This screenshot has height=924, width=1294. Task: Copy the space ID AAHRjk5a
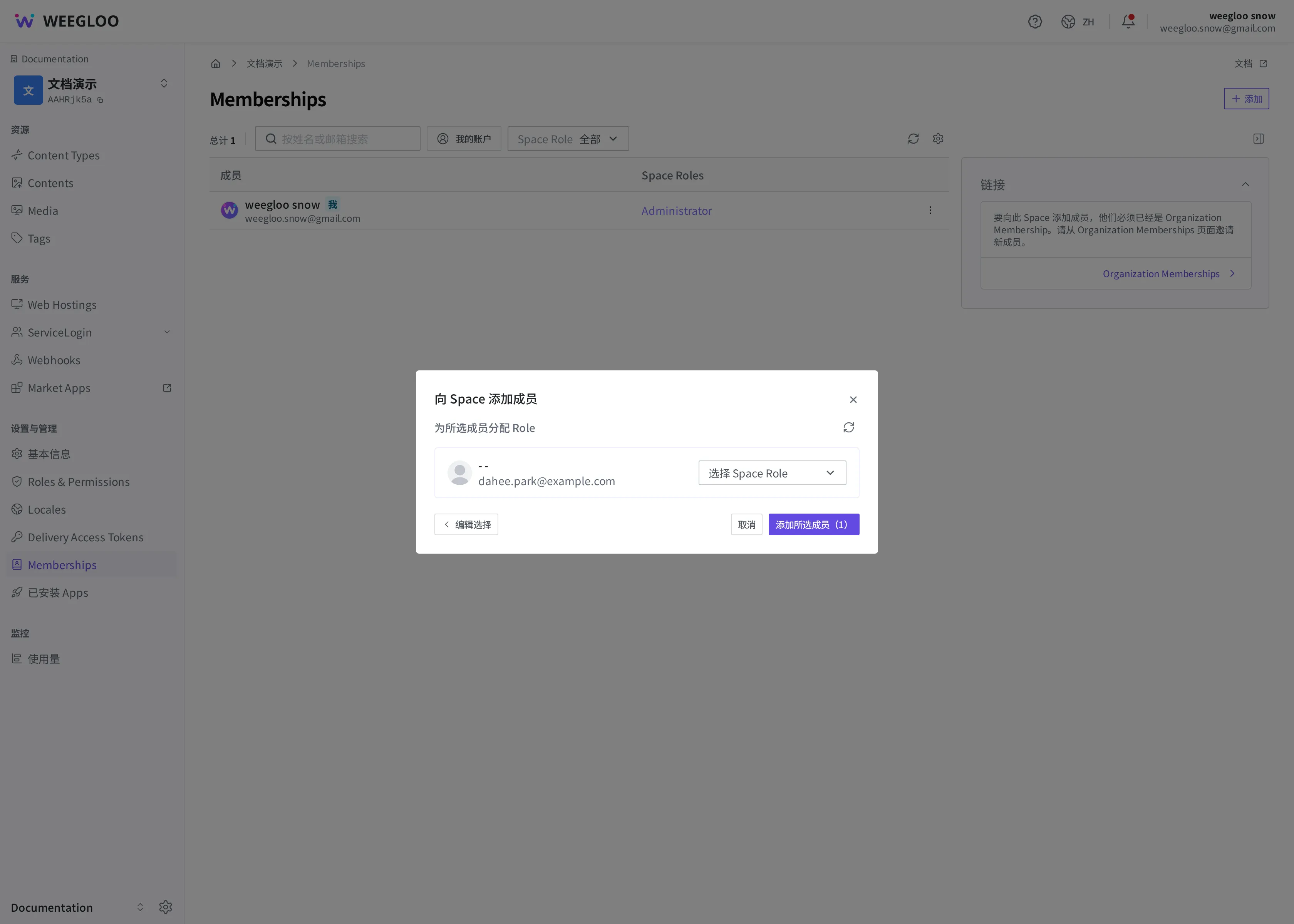[x=100, y=100]
